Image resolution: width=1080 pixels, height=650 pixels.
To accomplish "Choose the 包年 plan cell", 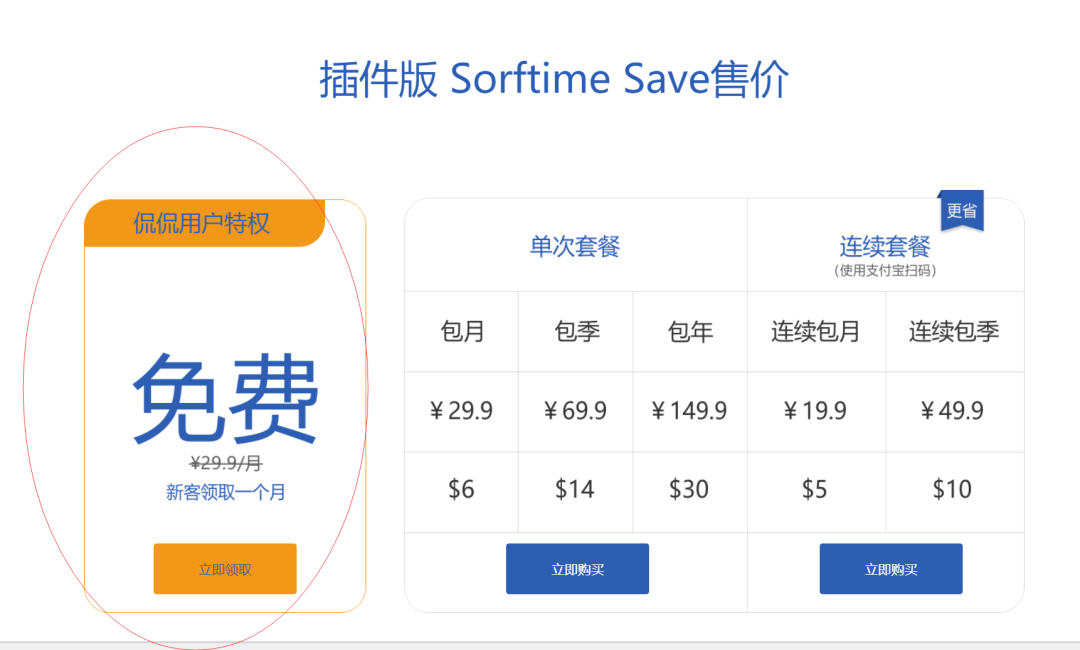I will coord(690,332).
